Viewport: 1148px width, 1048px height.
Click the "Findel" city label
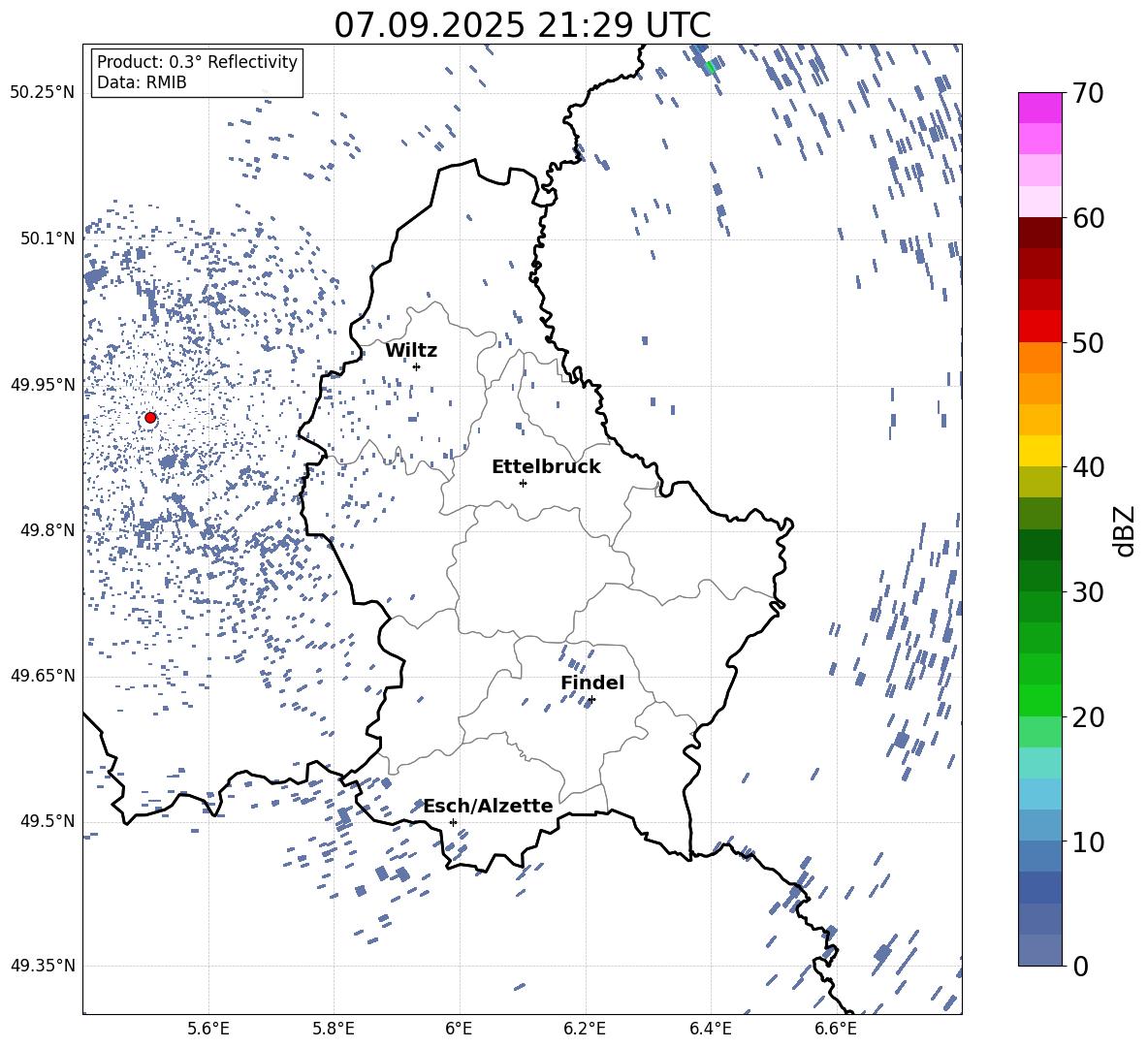pyautogui.click(x=592, y=683)
